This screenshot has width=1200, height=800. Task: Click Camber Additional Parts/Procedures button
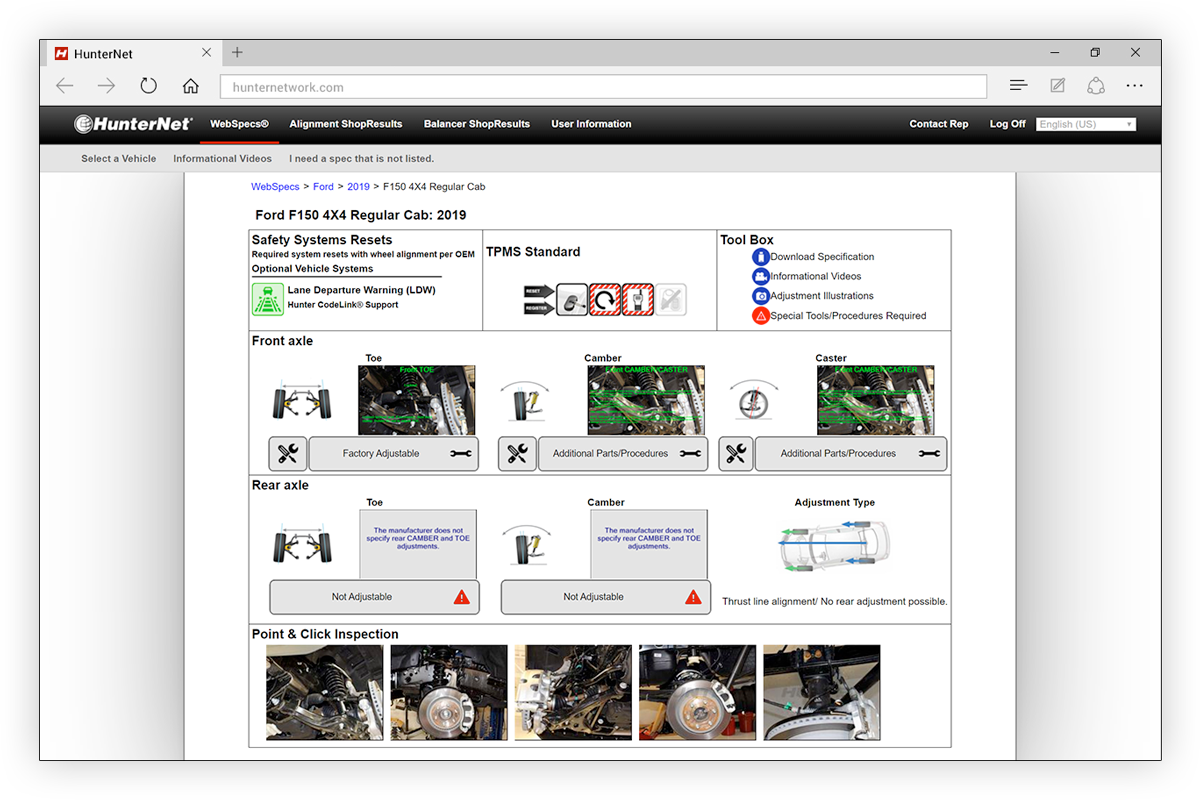624,454
